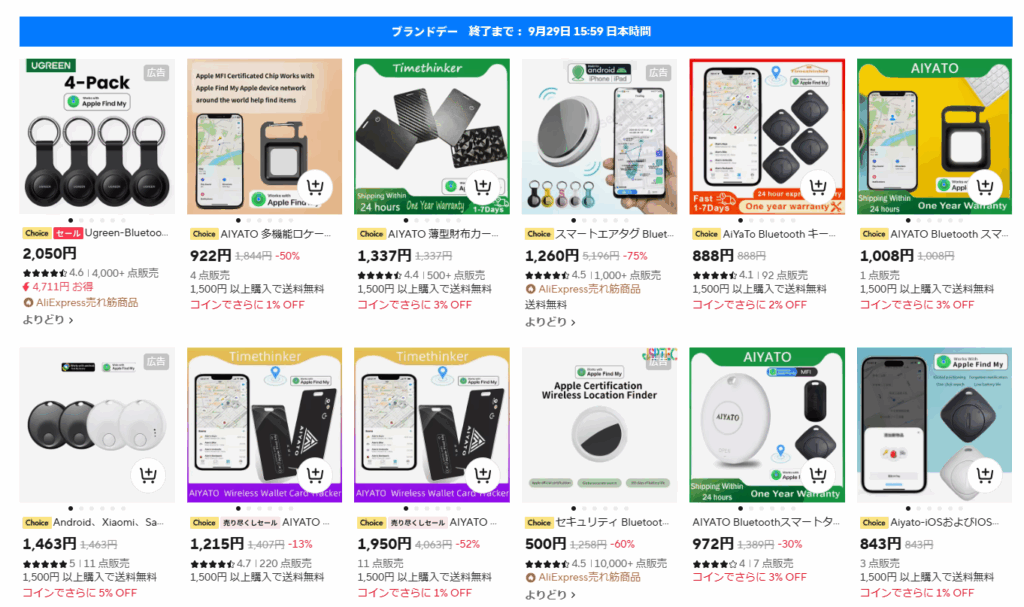1024x607 pixels.
Task: Add the 1,337円 thin wallet card to cart
Action: [x=483, y=187]
